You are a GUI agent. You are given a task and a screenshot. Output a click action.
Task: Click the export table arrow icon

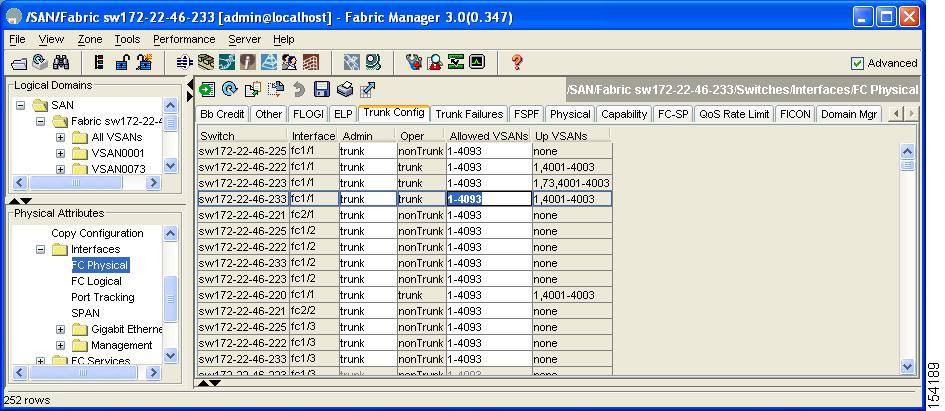pos(368,90)
